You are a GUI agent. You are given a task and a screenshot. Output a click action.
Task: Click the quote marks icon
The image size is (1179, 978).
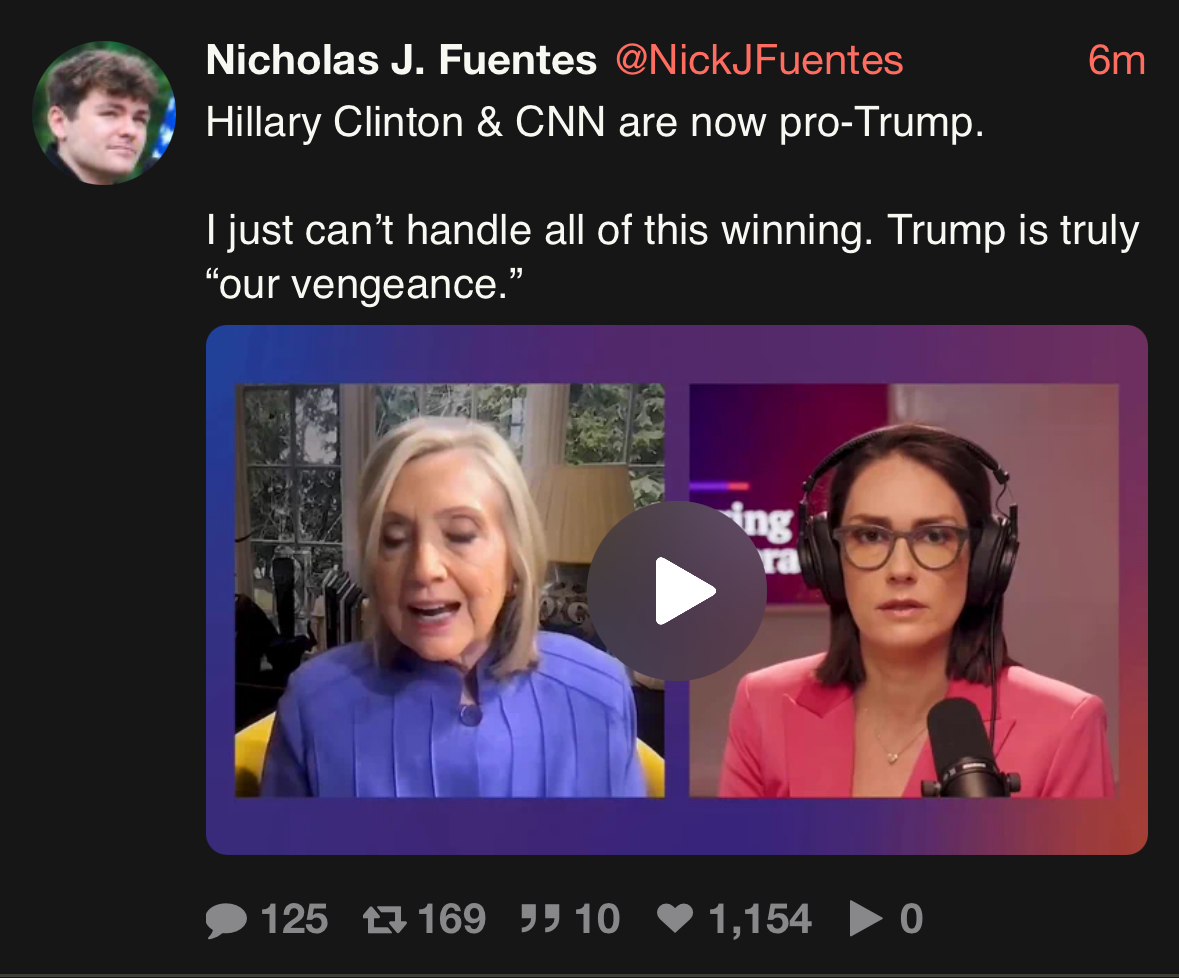(x=541, y=919)
